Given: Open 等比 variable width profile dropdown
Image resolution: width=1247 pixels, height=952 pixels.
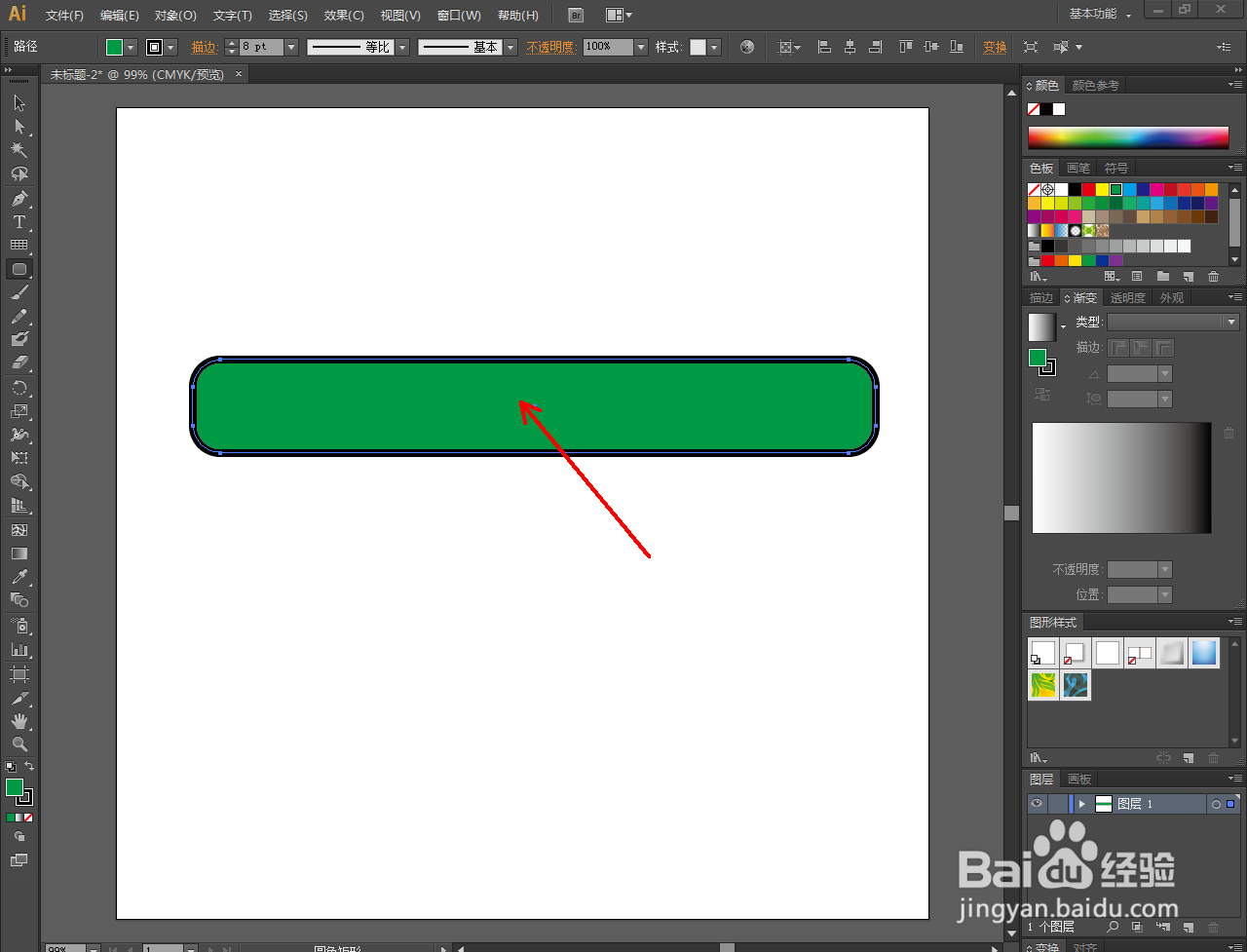Looking at the screenshot, I should pyautogui.click(x=401, y=47).
